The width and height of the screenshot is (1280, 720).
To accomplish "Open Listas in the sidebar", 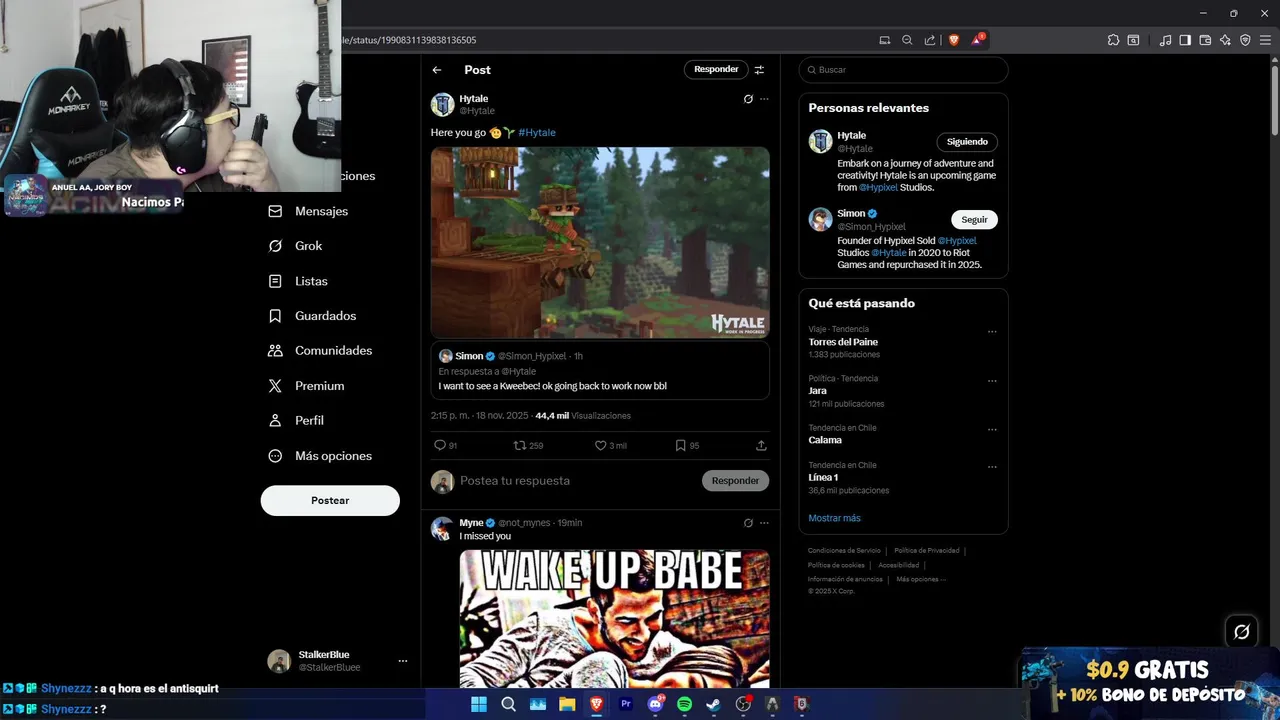I will click(298, 281).
